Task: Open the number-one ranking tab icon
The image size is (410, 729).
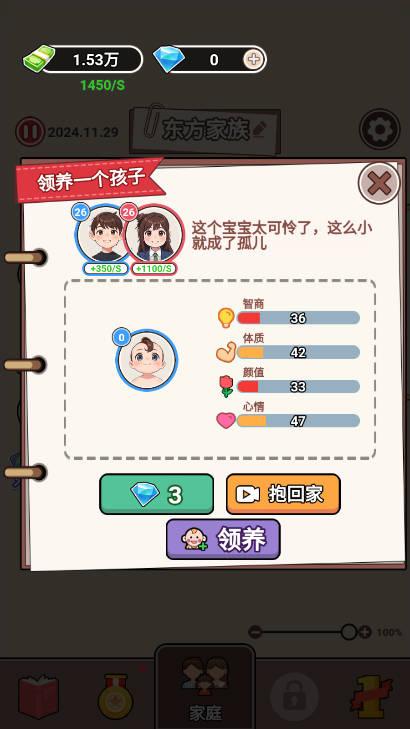Action: tap(371, 695)
